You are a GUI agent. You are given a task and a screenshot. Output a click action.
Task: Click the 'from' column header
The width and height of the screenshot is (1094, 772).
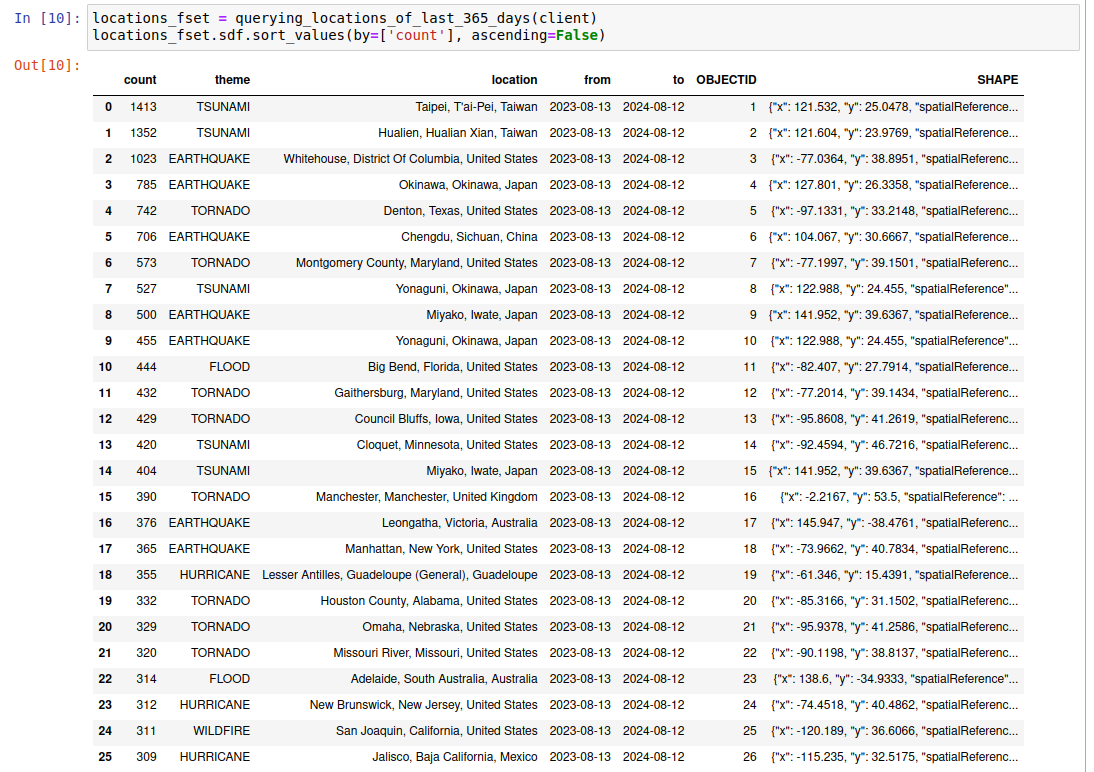597,80
